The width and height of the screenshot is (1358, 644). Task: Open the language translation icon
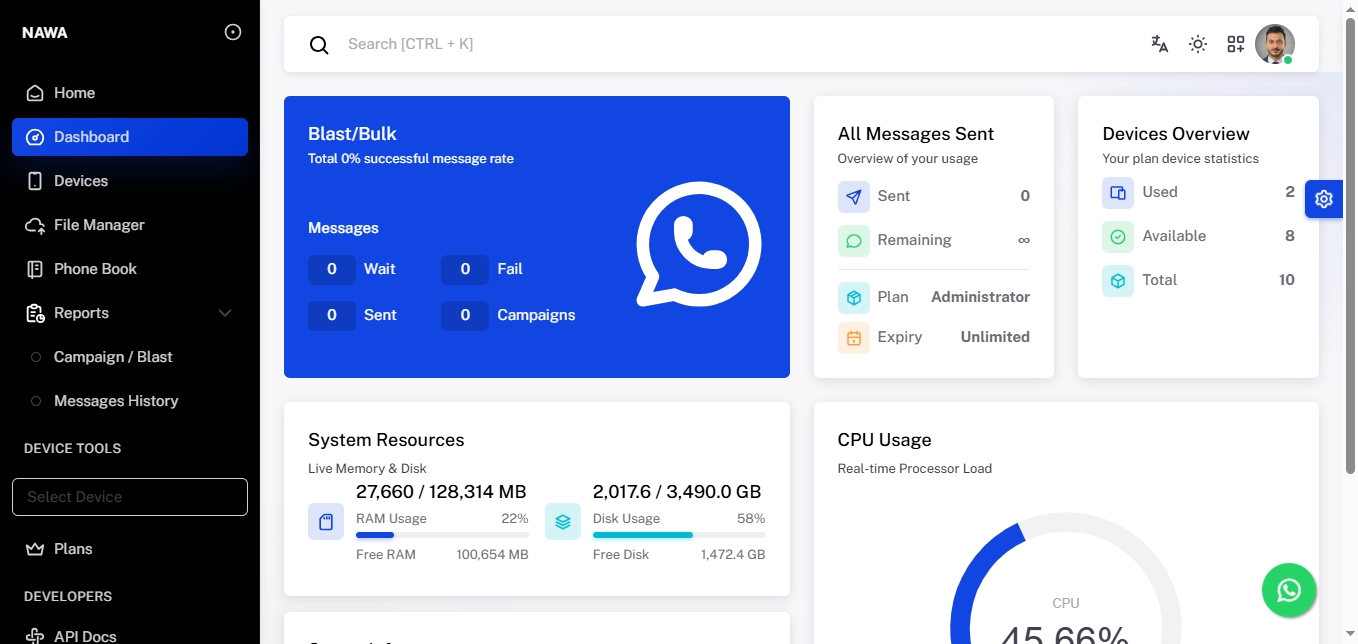[x=1160, y=44]
